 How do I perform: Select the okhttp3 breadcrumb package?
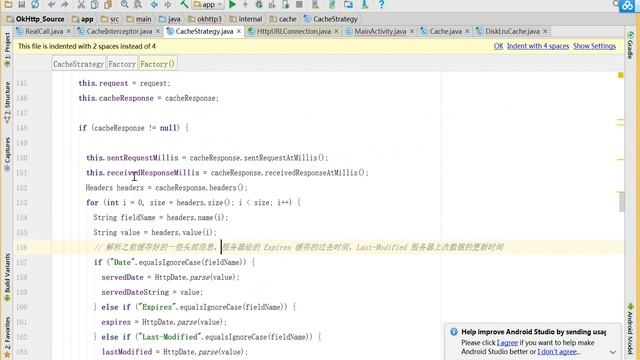(205, 19)
